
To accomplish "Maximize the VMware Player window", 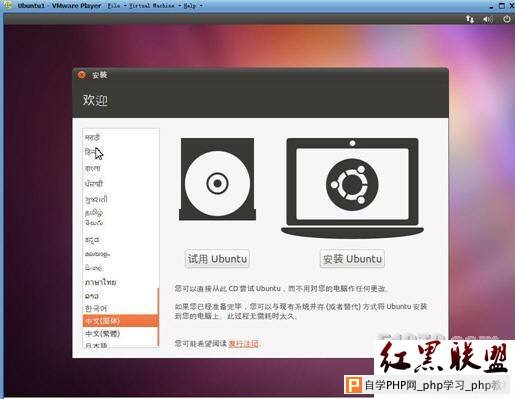I will (x=502, y=6).
